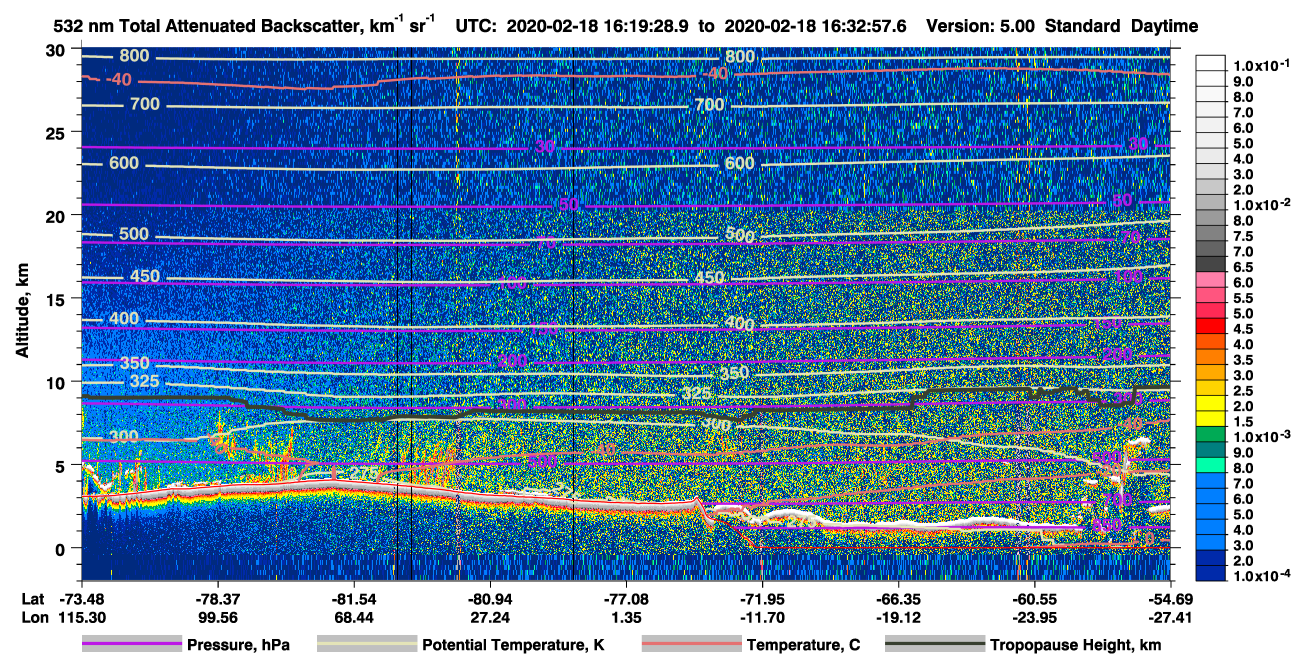Click the 'Version: 5.00' text
Image resolution: width=1300 pixels, height=667 pixels.
coord(981,27)
